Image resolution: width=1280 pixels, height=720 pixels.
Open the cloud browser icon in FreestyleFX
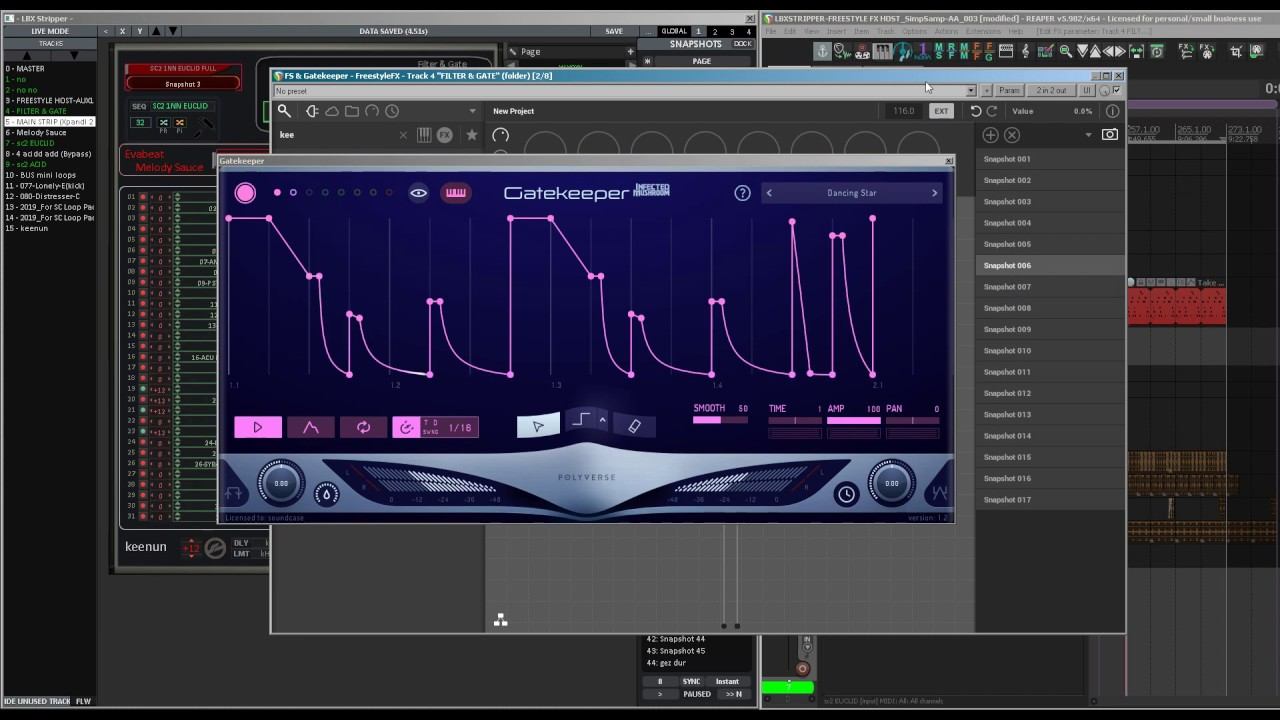pos(332,111)
